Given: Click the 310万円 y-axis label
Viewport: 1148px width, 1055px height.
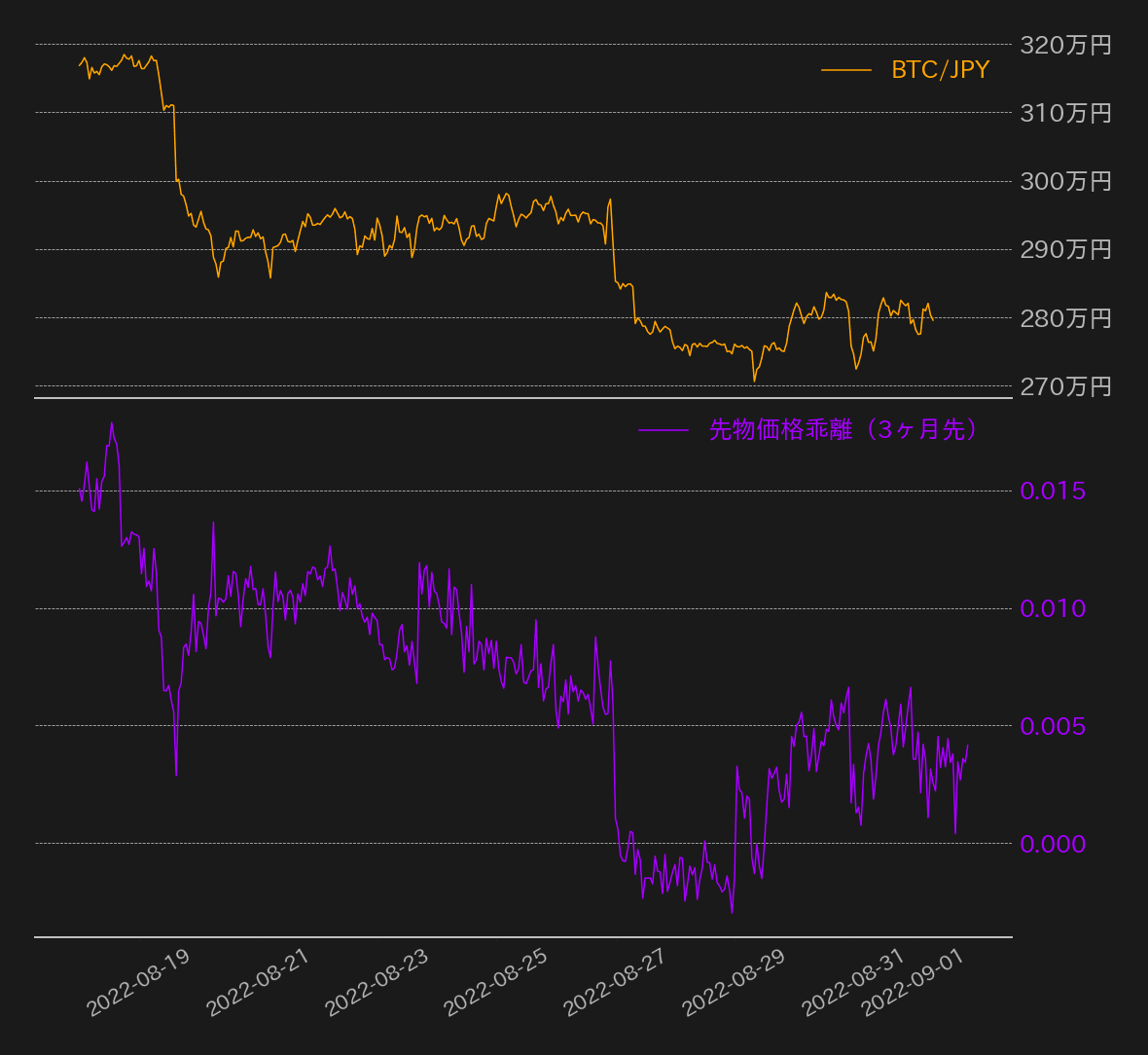Looking at the screenshot, I should [1065, 113].
